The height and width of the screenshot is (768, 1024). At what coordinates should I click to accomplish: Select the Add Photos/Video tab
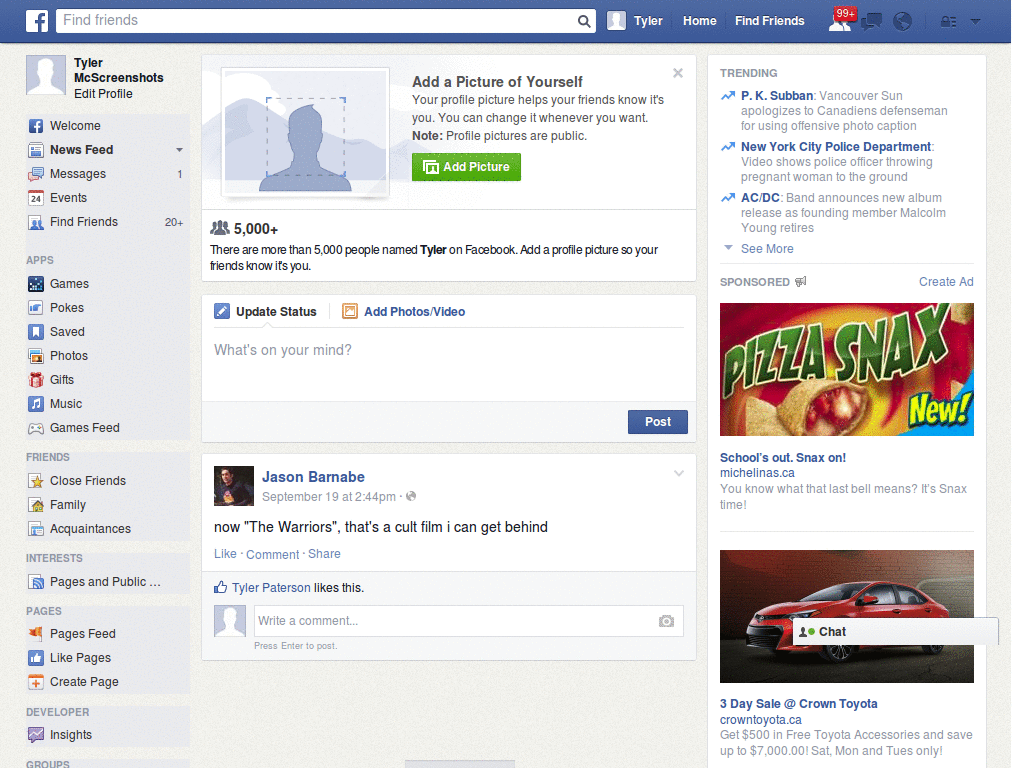pyautogui.click(x=404, y=312)
